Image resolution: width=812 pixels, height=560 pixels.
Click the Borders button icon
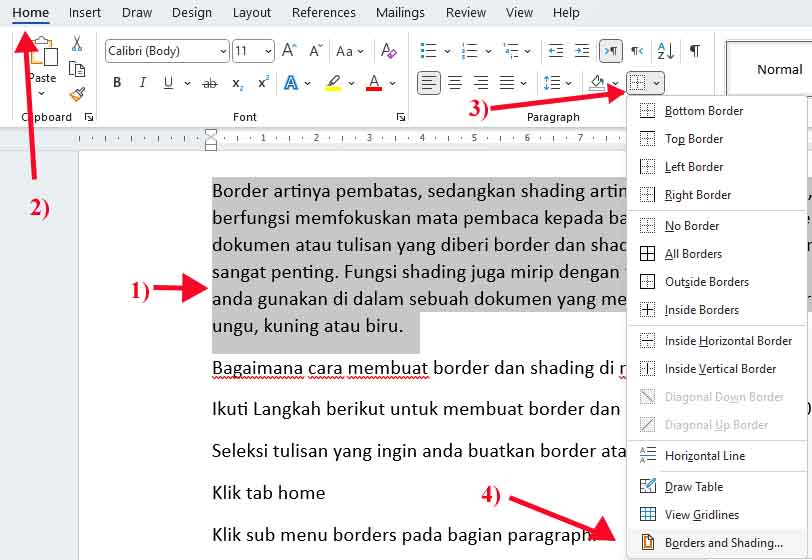pos(637,83)
